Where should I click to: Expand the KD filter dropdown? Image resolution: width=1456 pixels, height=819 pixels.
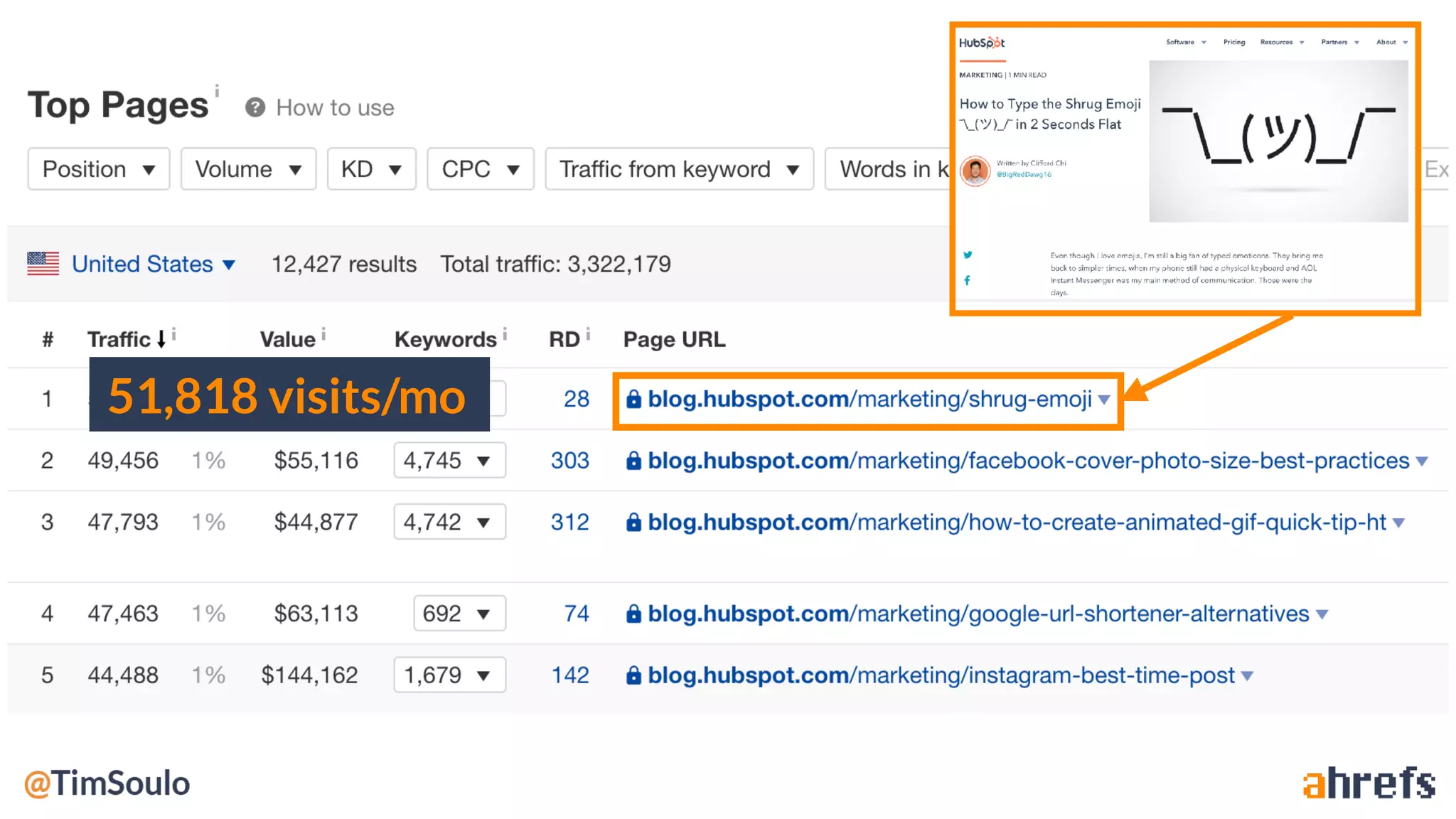coord(371,169)
